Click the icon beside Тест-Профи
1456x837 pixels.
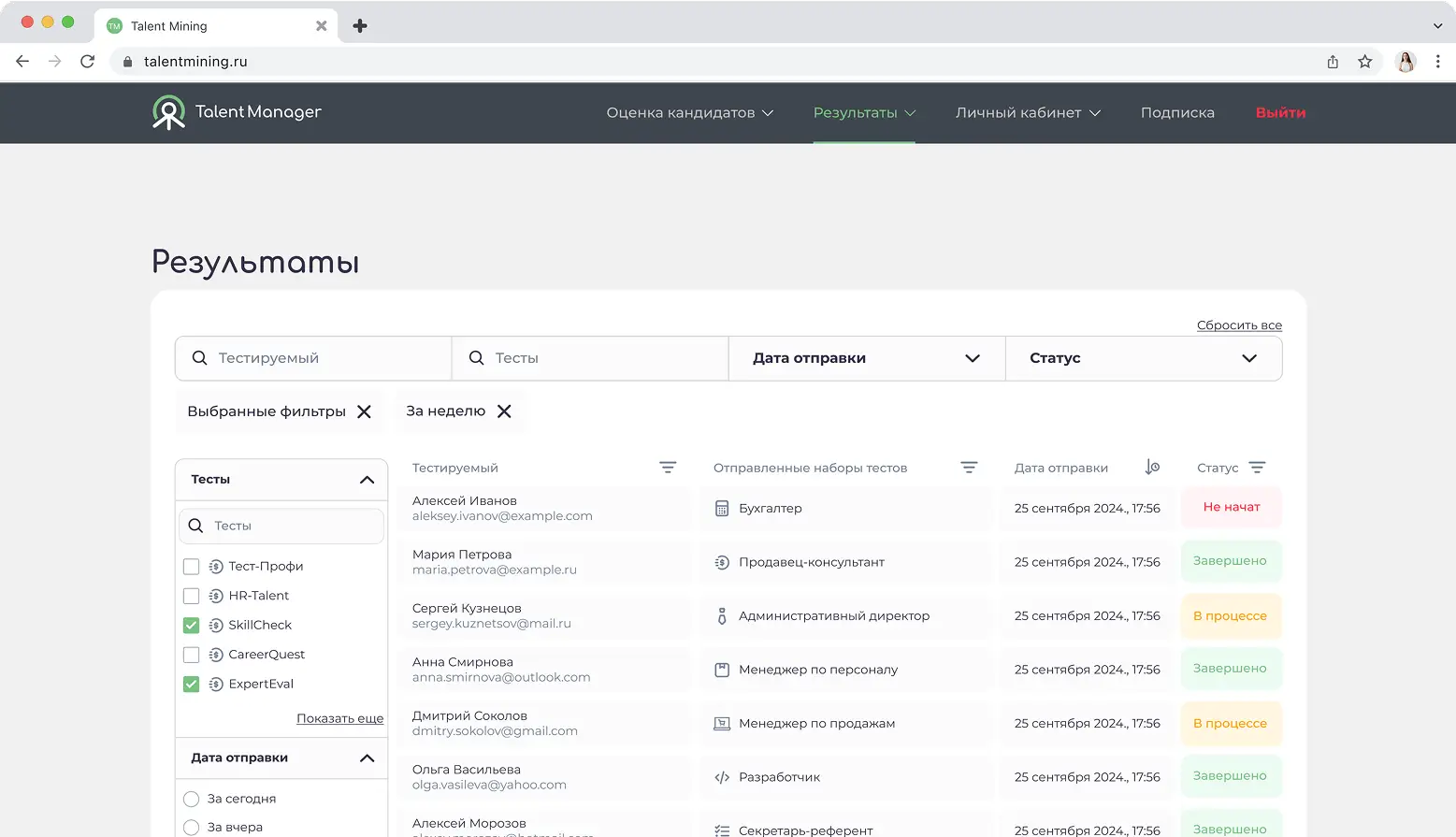tap(216, 567)
